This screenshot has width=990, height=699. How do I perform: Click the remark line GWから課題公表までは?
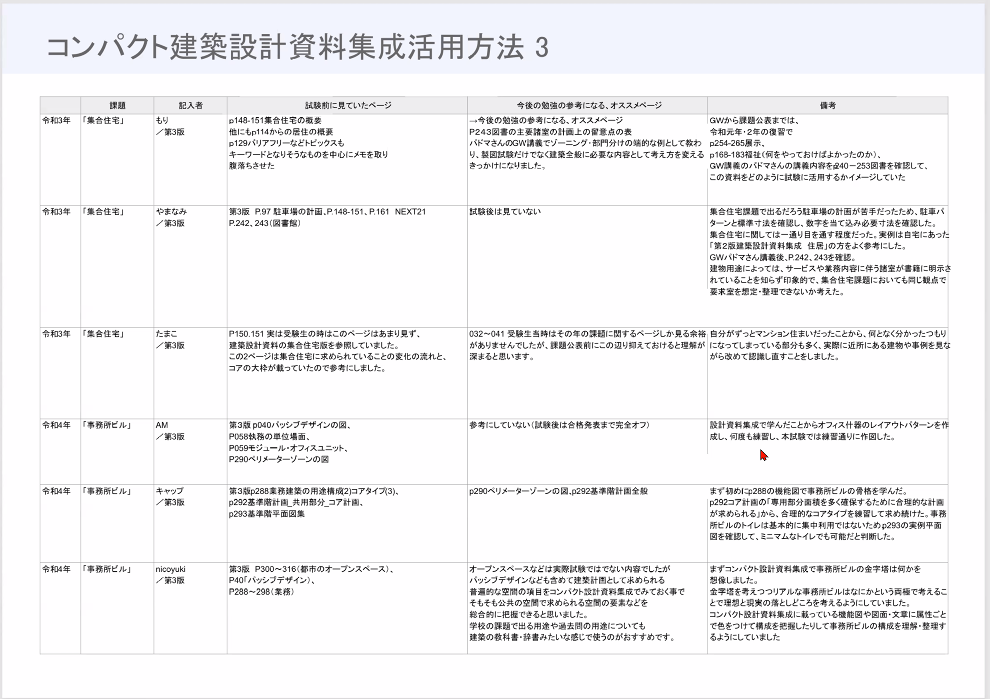pos(754,120)
